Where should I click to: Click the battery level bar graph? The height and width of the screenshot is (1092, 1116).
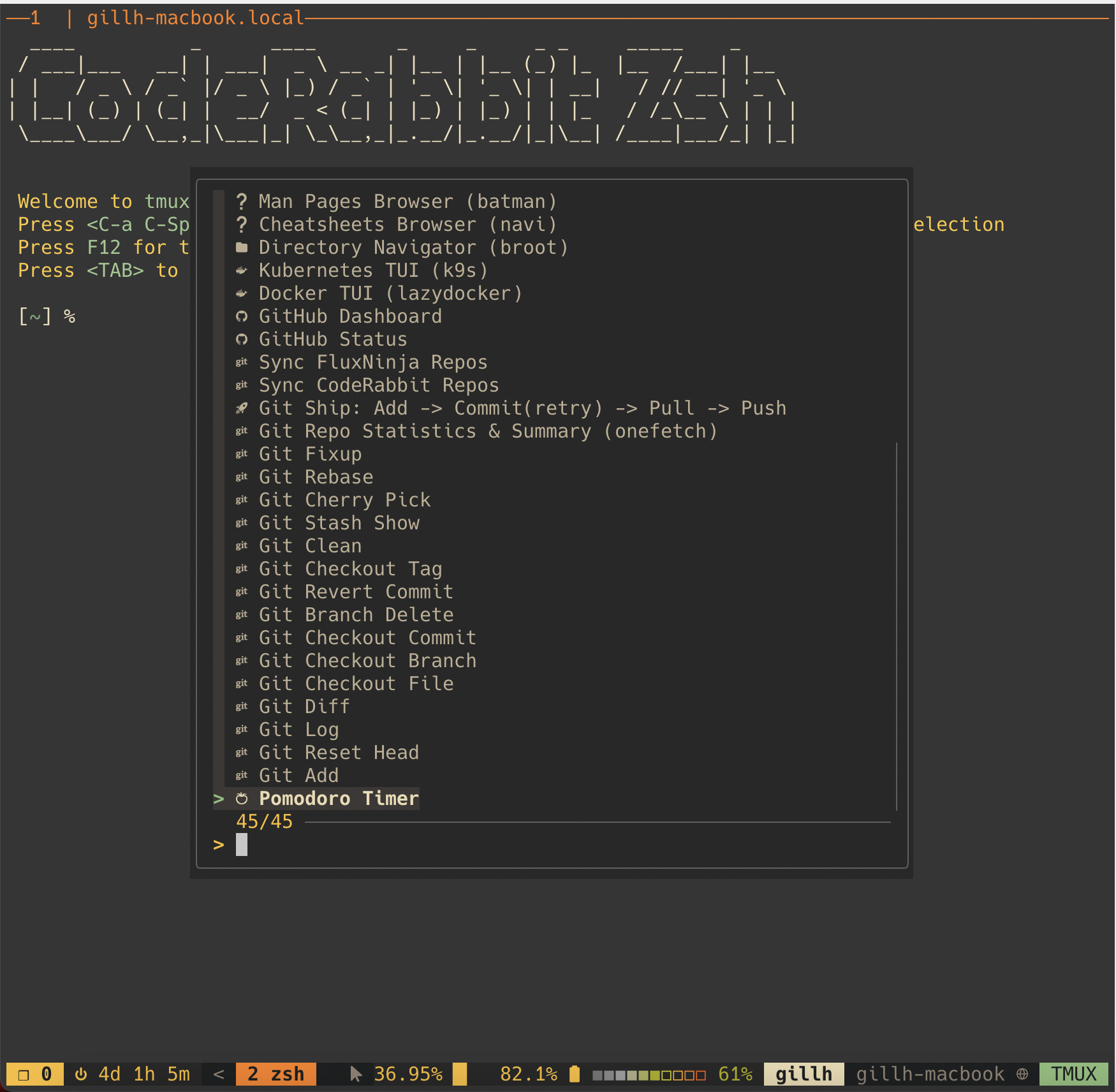pos(649,1075)
